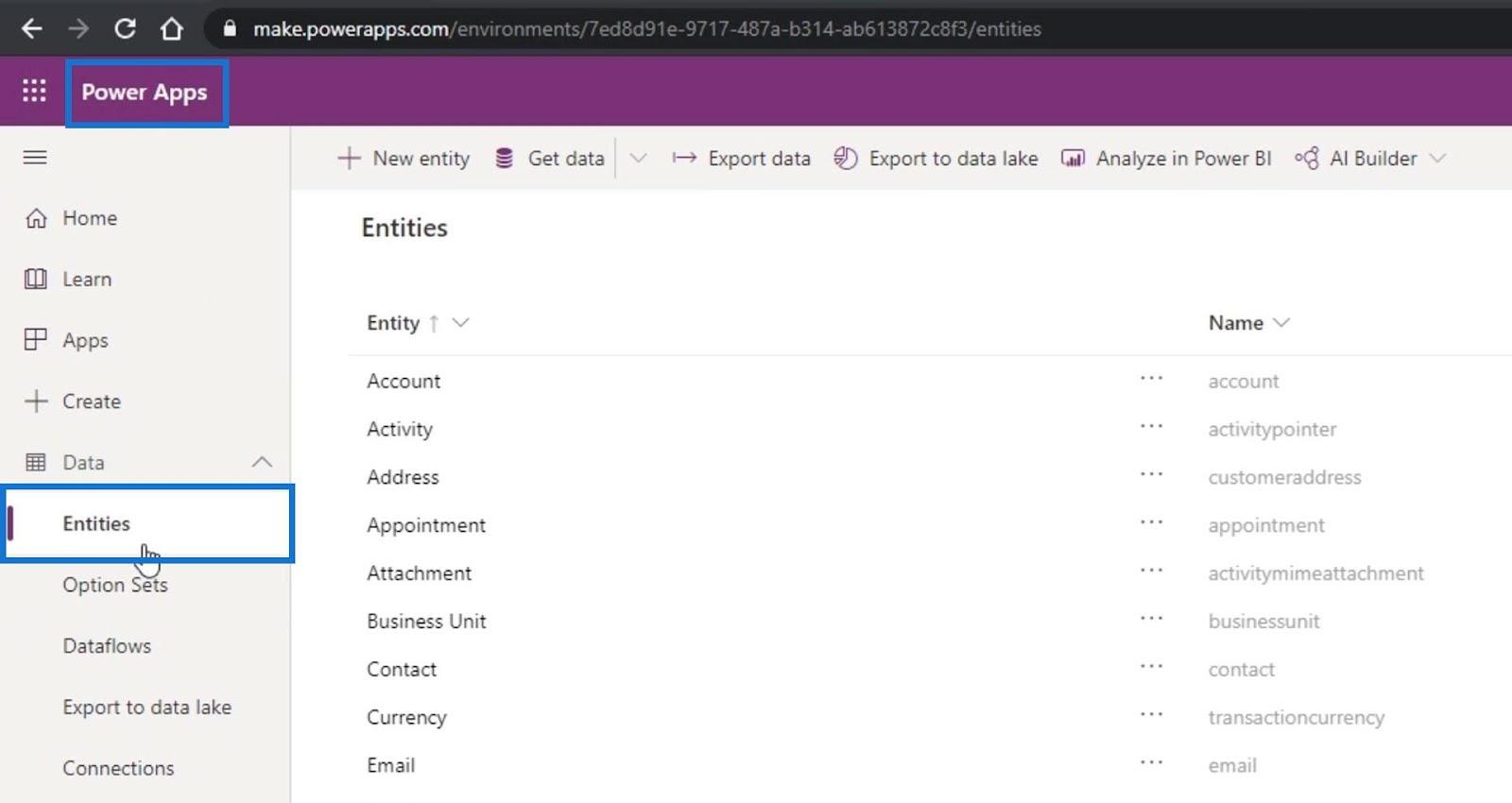This screenshot has width=1512, height=803.
Task: Click the Export data arrow icon
Action: (x=684, y=158)
